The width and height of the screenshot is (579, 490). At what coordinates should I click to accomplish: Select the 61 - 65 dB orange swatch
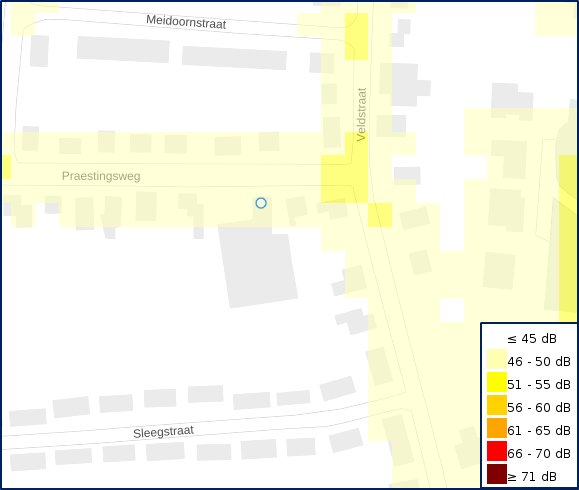pyautogui.click(x=497, y=428)
